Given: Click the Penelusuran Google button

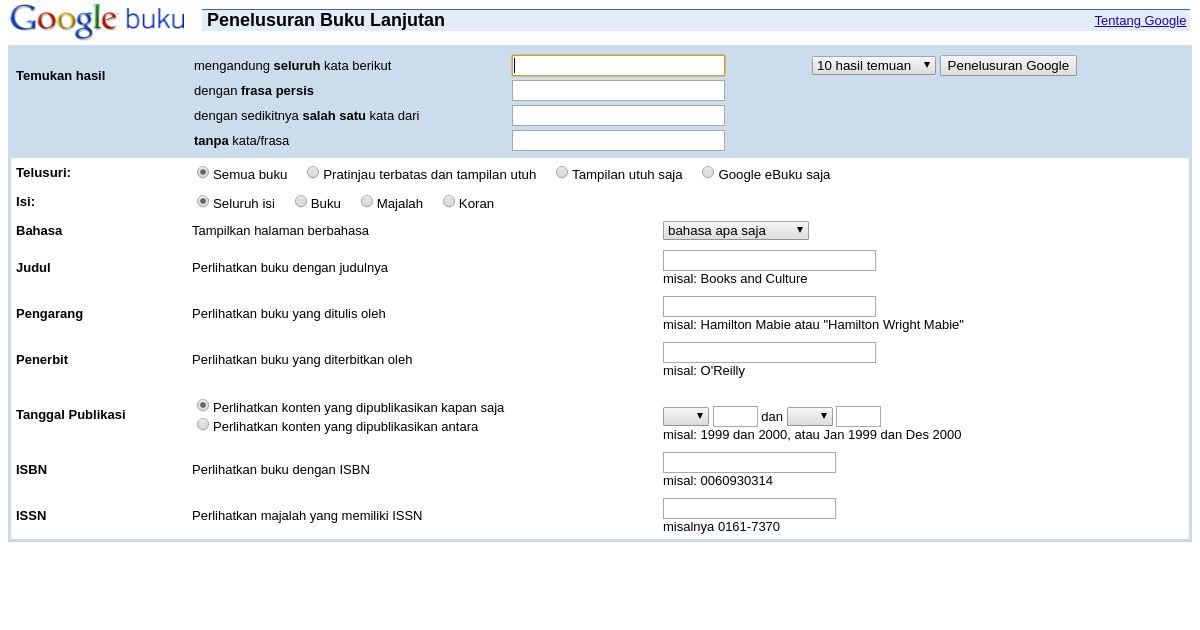Looking at the screenshot, I should [1008, 65].
